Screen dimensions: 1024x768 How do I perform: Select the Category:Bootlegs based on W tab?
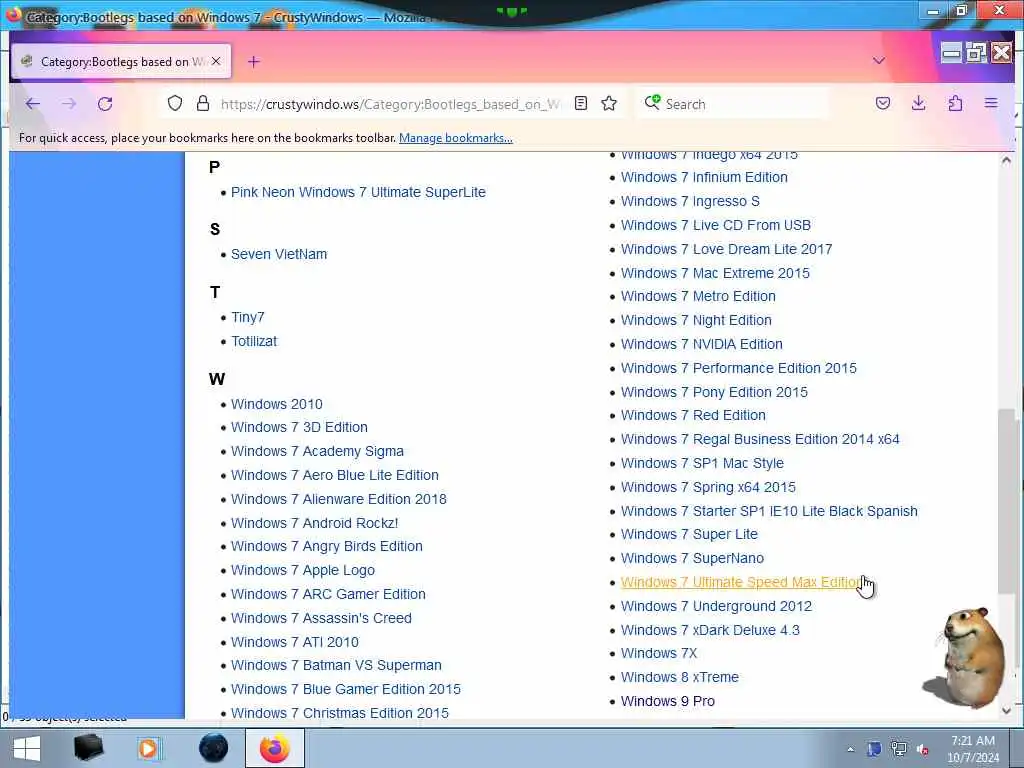pos(121,61)
